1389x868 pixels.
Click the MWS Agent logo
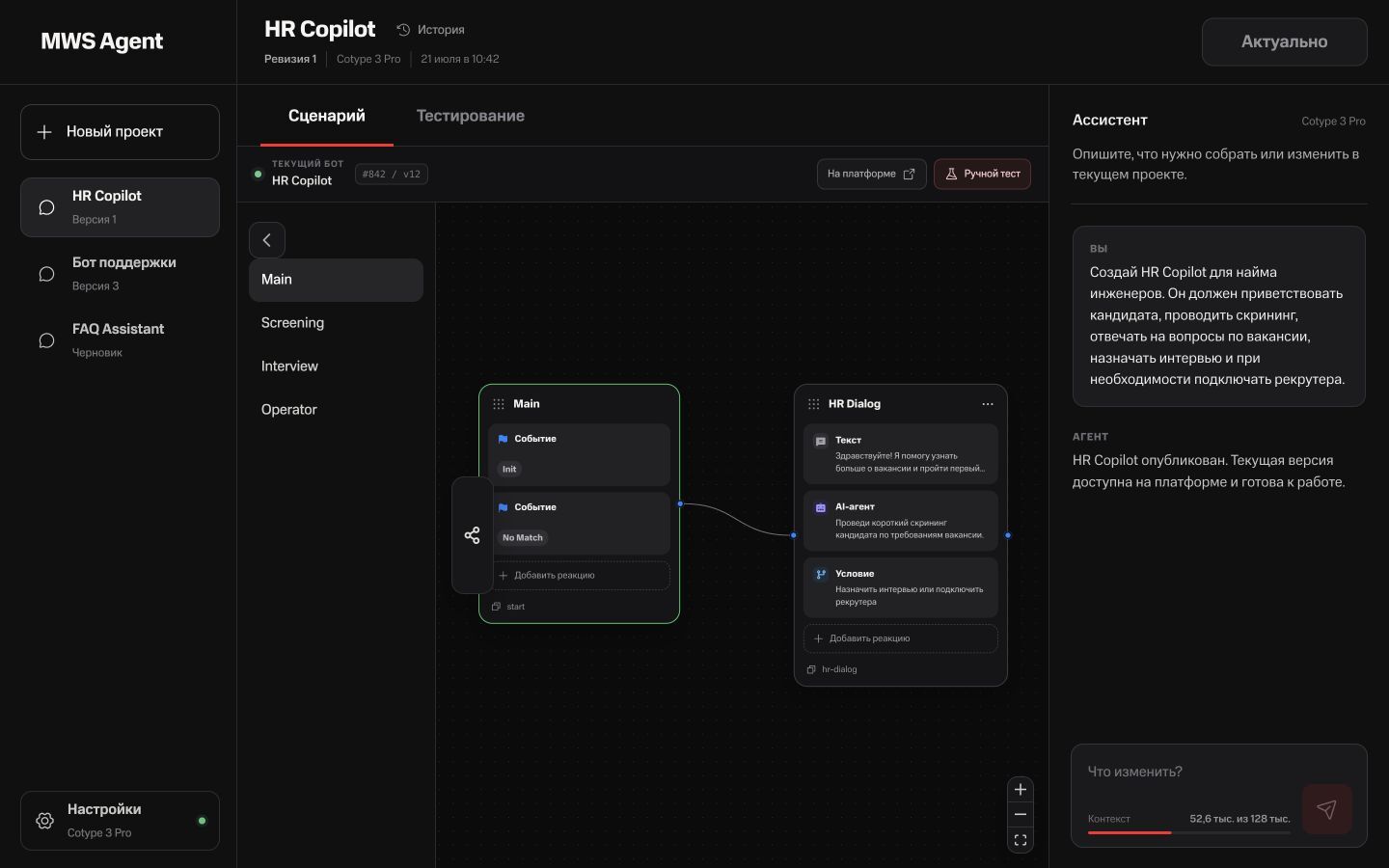pyautogui.click(x=102, y=41)
